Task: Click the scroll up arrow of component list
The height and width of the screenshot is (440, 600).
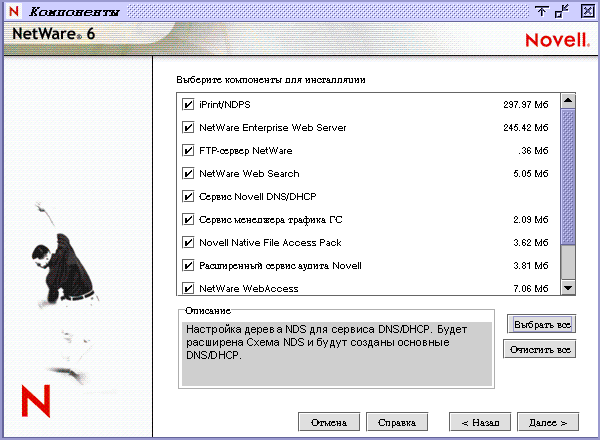Action: coord(568,101)
